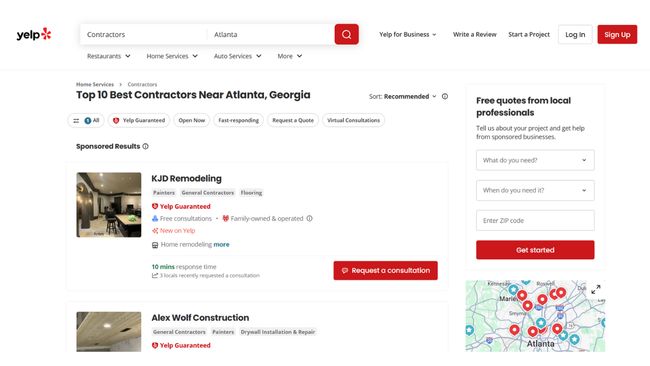650x366 pixels.
Task: Click the KJD Remodeling photo thumbnail
Action: 109,205
